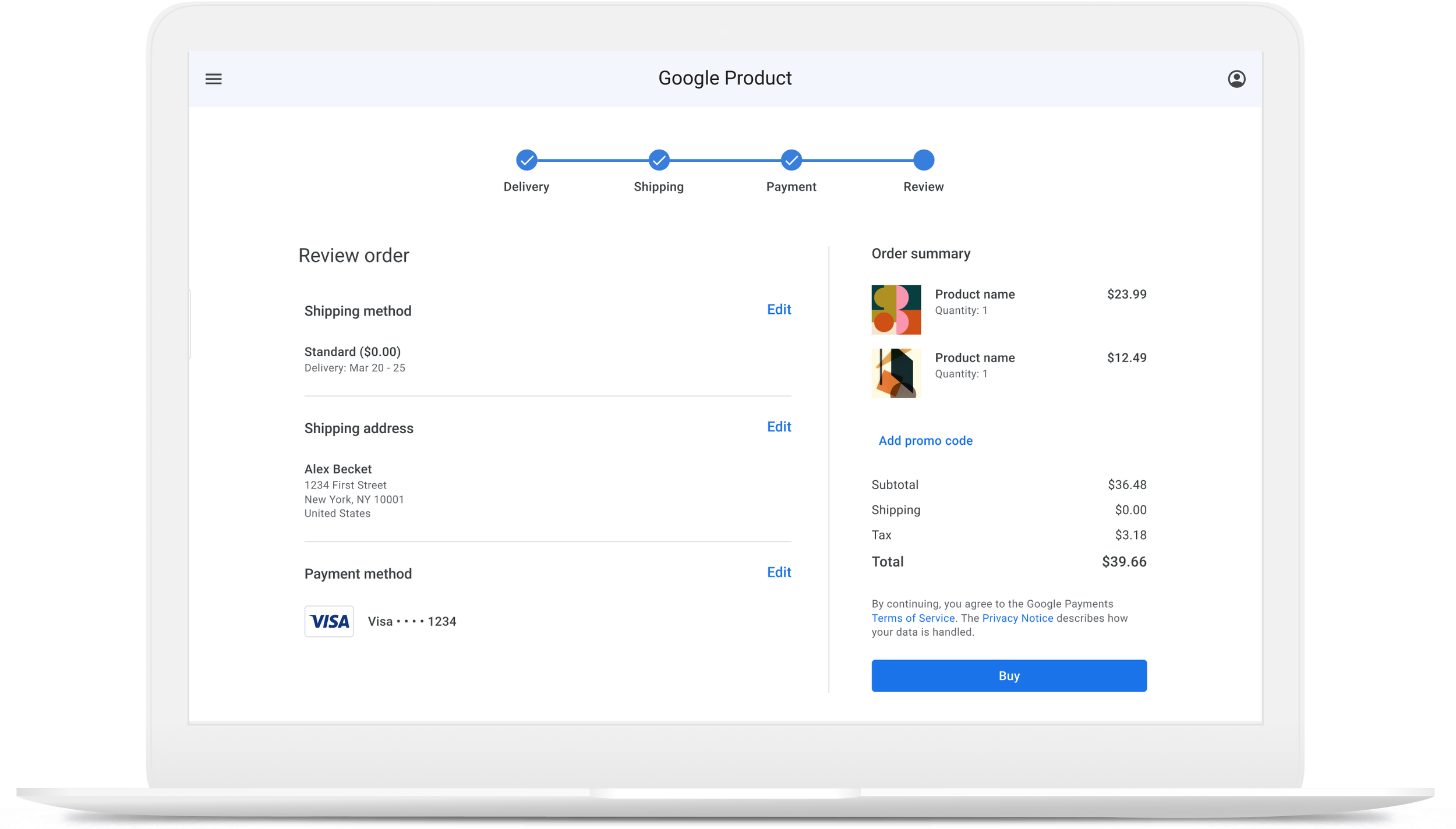Viewport: 1456px width, 829px height.
Task: Click the first Product name text
Action: (974, 295)
